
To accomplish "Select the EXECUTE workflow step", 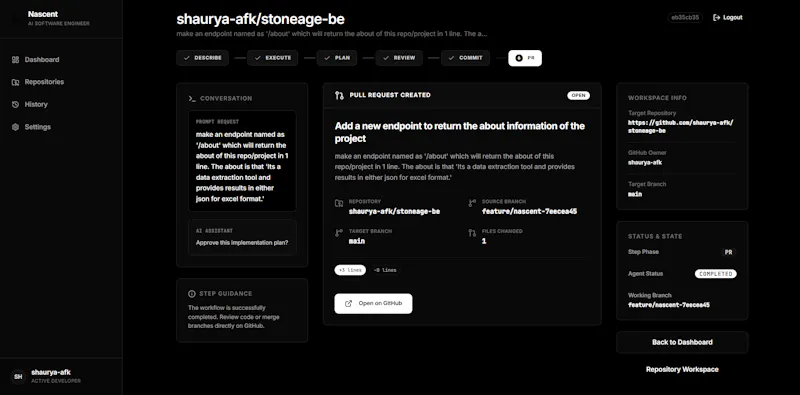I will click(272, 58).
